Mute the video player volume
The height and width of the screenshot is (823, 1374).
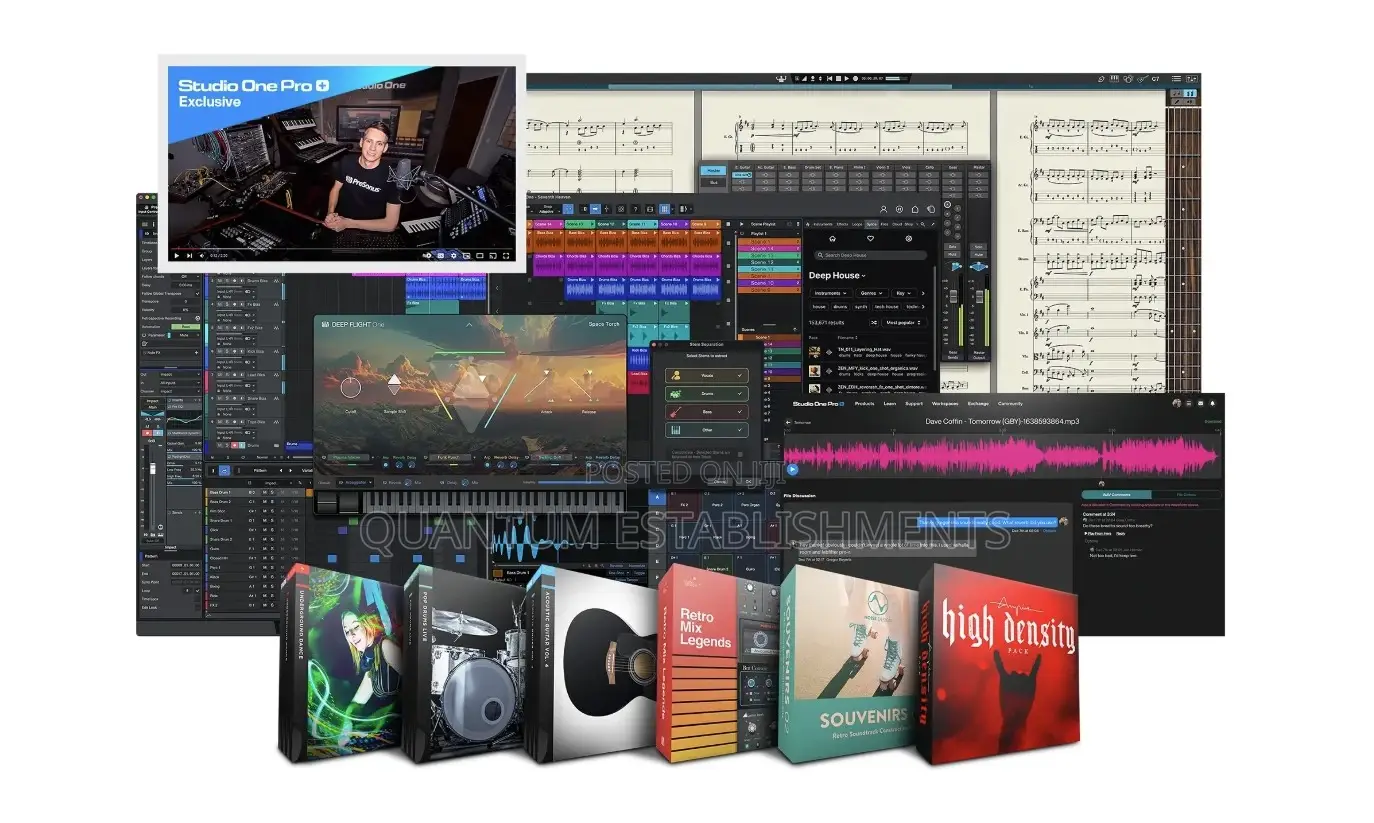click(202, 256)
